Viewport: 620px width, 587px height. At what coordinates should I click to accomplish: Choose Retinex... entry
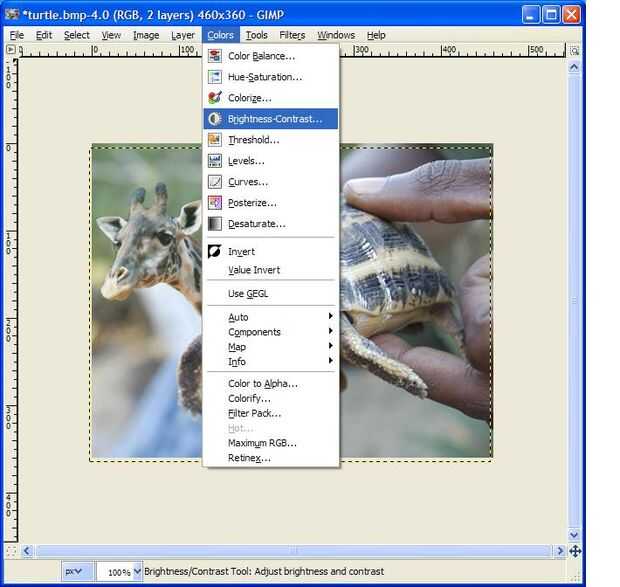tap(271, 458)
